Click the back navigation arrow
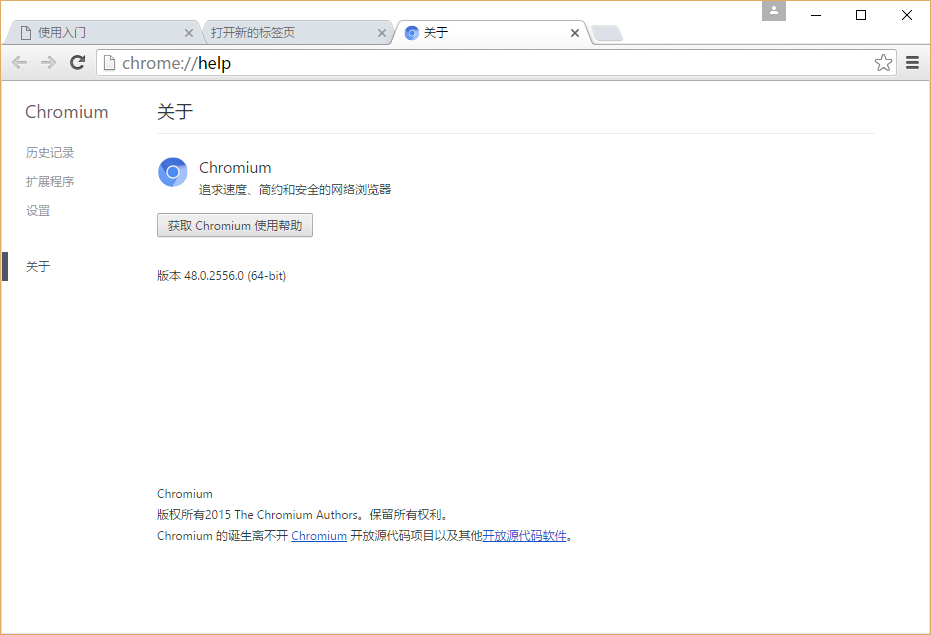 (x=18, y=62)
